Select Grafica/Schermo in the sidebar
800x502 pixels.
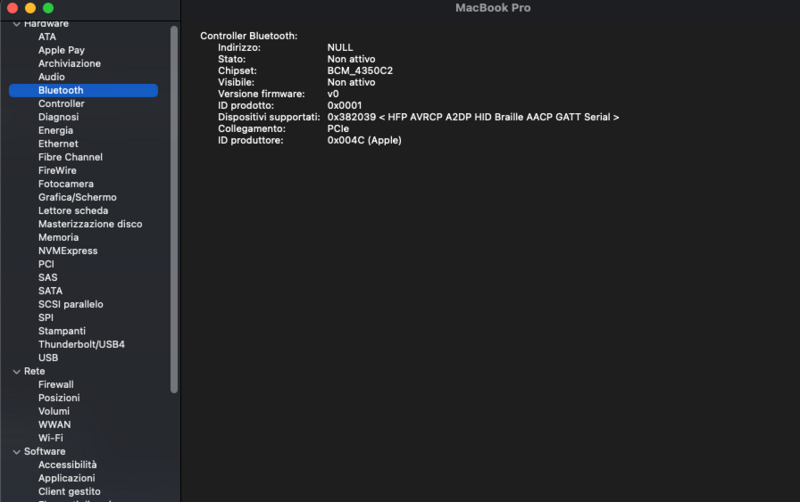[x=77, y=197]
